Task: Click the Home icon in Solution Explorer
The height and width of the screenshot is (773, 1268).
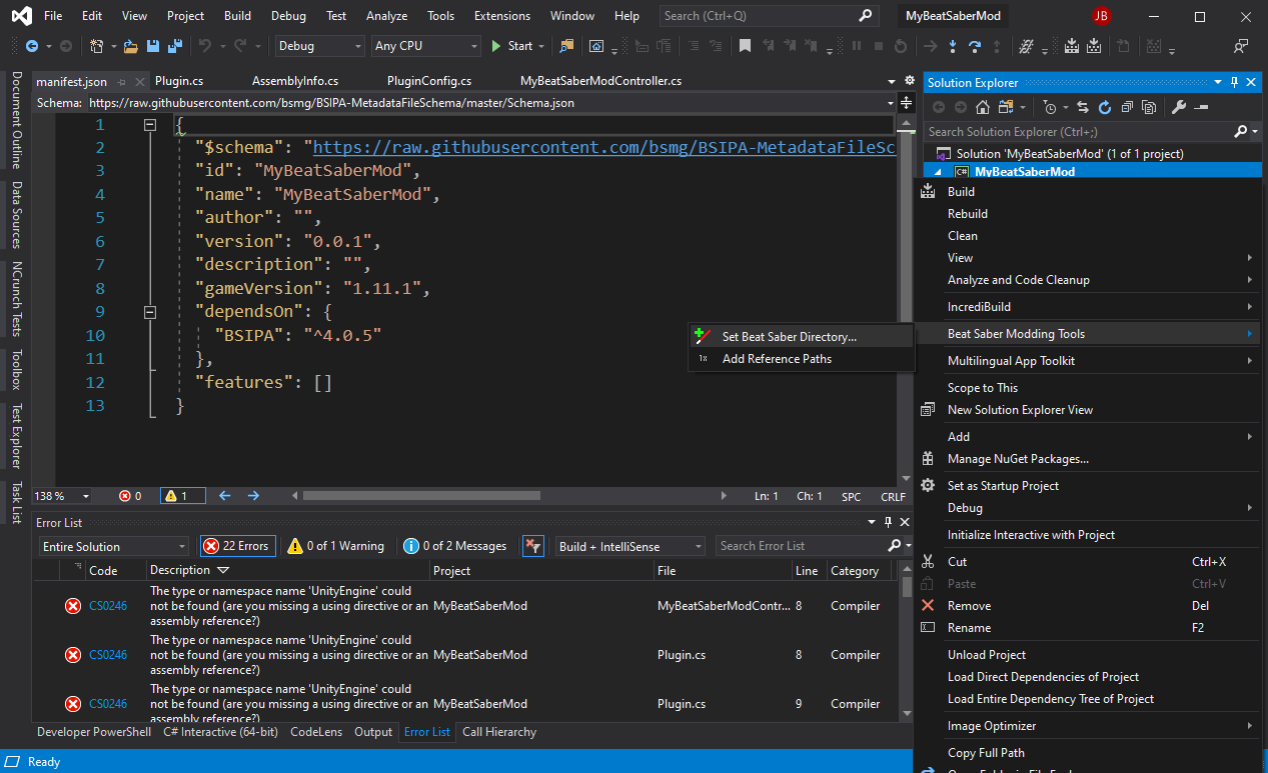Action: 983,107
